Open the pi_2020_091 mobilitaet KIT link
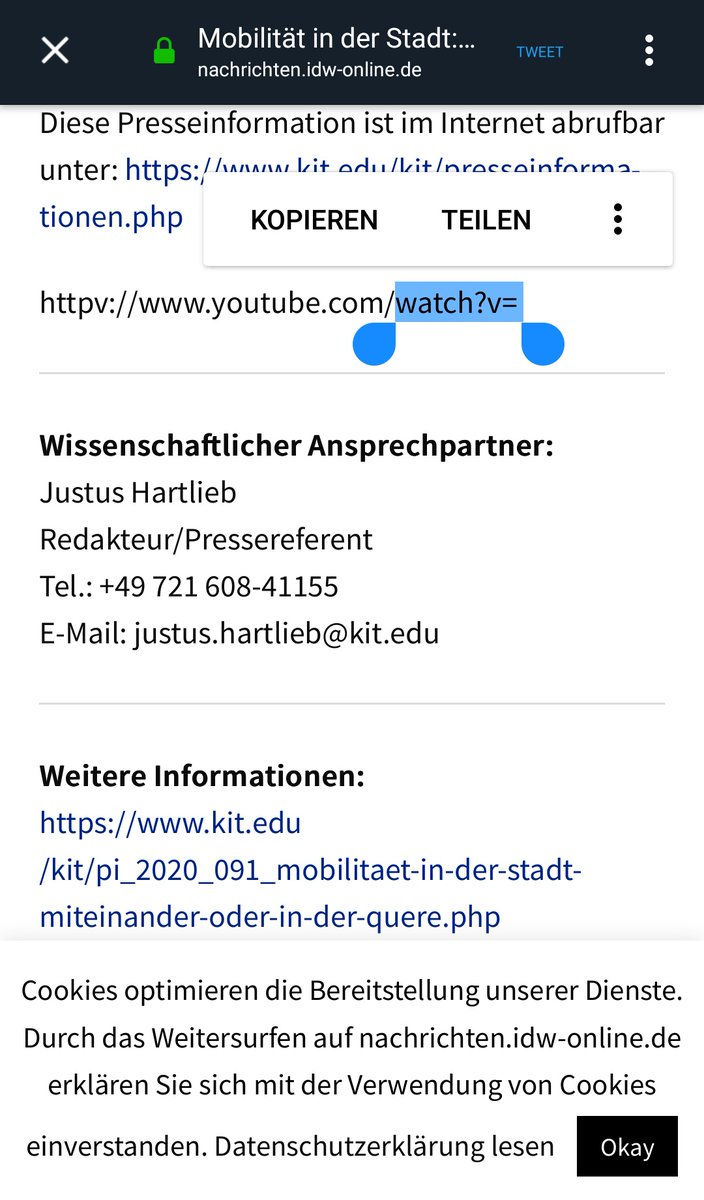Screen dimensions: 704x1200 [x=310, y=870]
